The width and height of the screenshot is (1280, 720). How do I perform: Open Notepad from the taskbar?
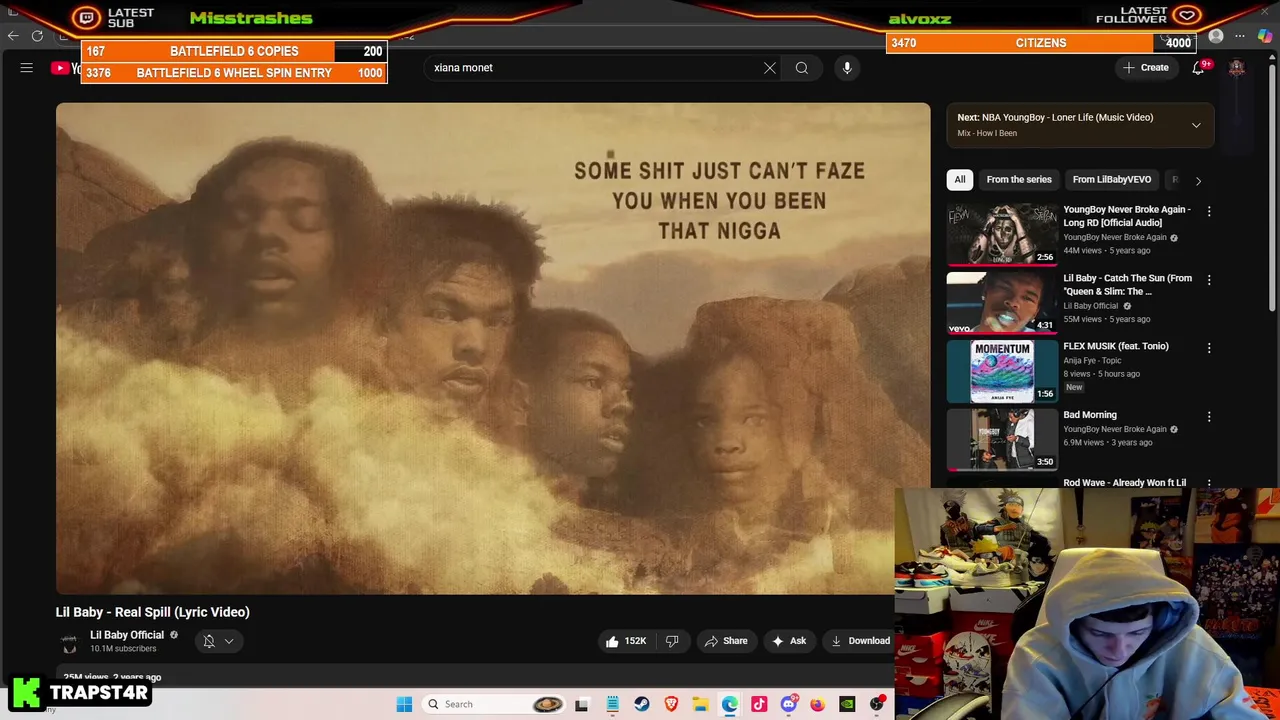point(612,704)
